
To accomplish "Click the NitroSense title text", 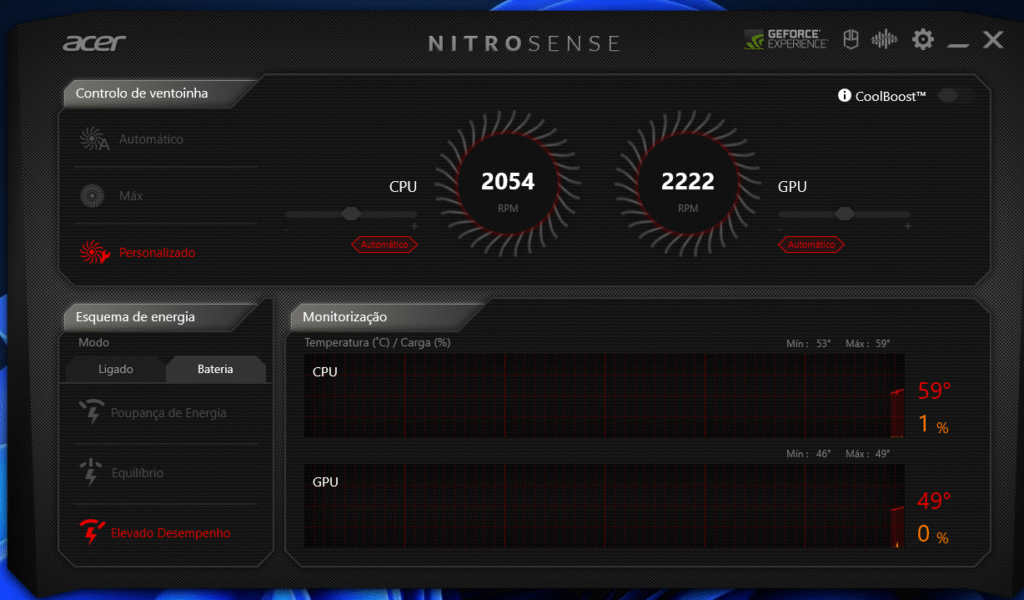I will click(x=523, y=43).
